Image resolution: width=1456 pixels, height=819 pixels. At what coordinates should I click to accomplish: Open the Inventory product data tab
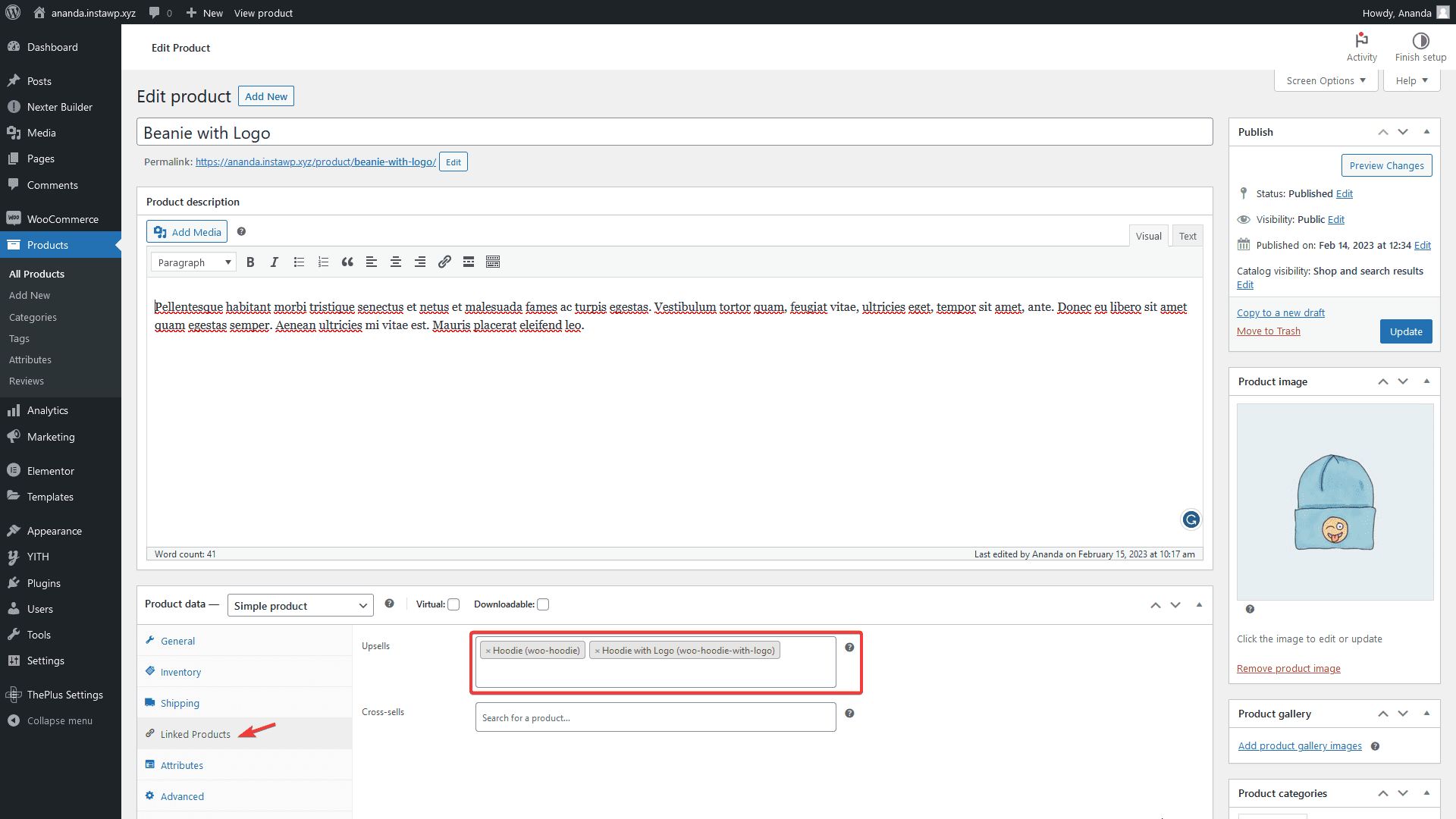coord(245,672)
